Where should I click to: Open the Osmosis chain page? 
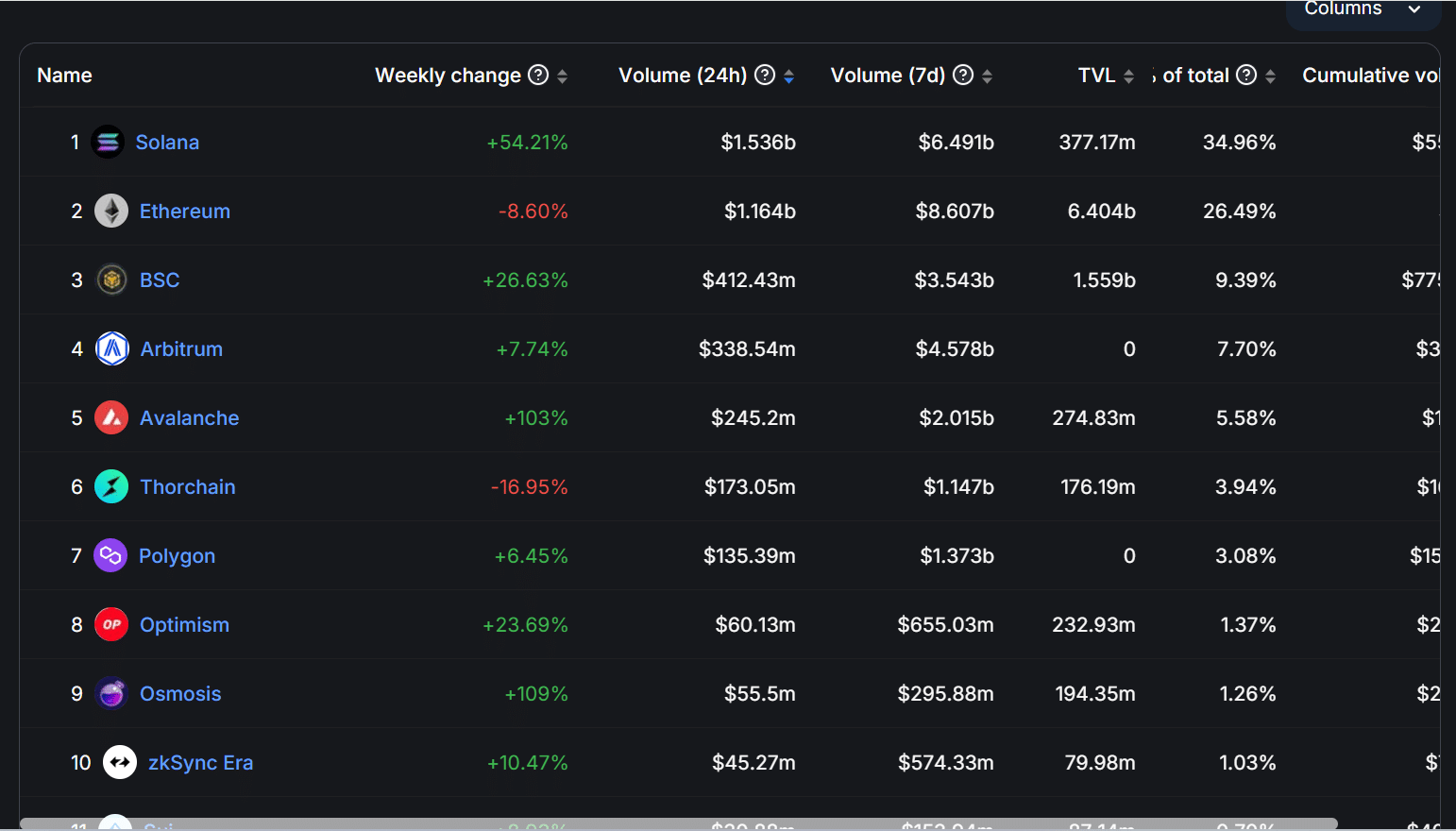click(180, 693)
